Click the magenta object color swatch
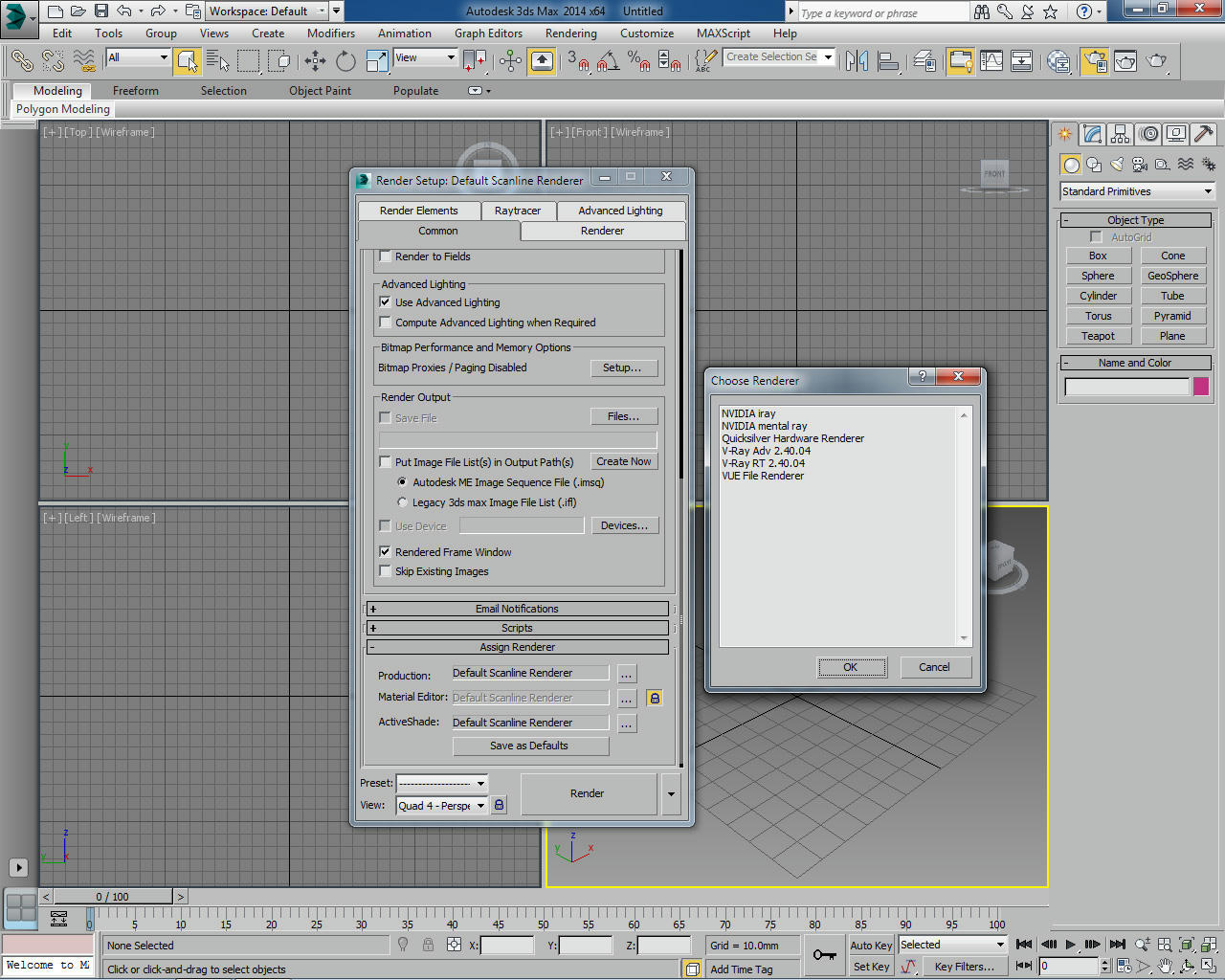1225x980 pixels. point(1201,387)
